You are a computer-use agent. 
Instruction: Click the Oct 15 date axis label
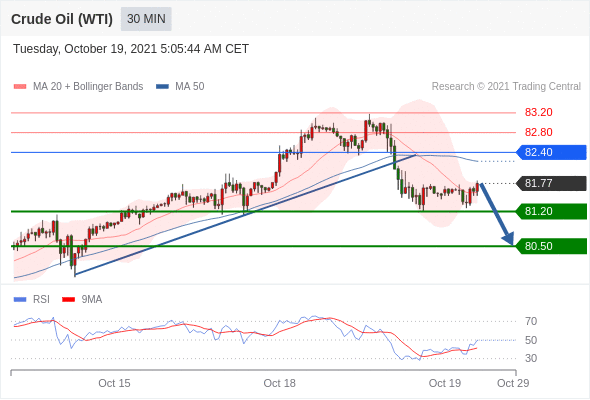click(x=114, y=383)
